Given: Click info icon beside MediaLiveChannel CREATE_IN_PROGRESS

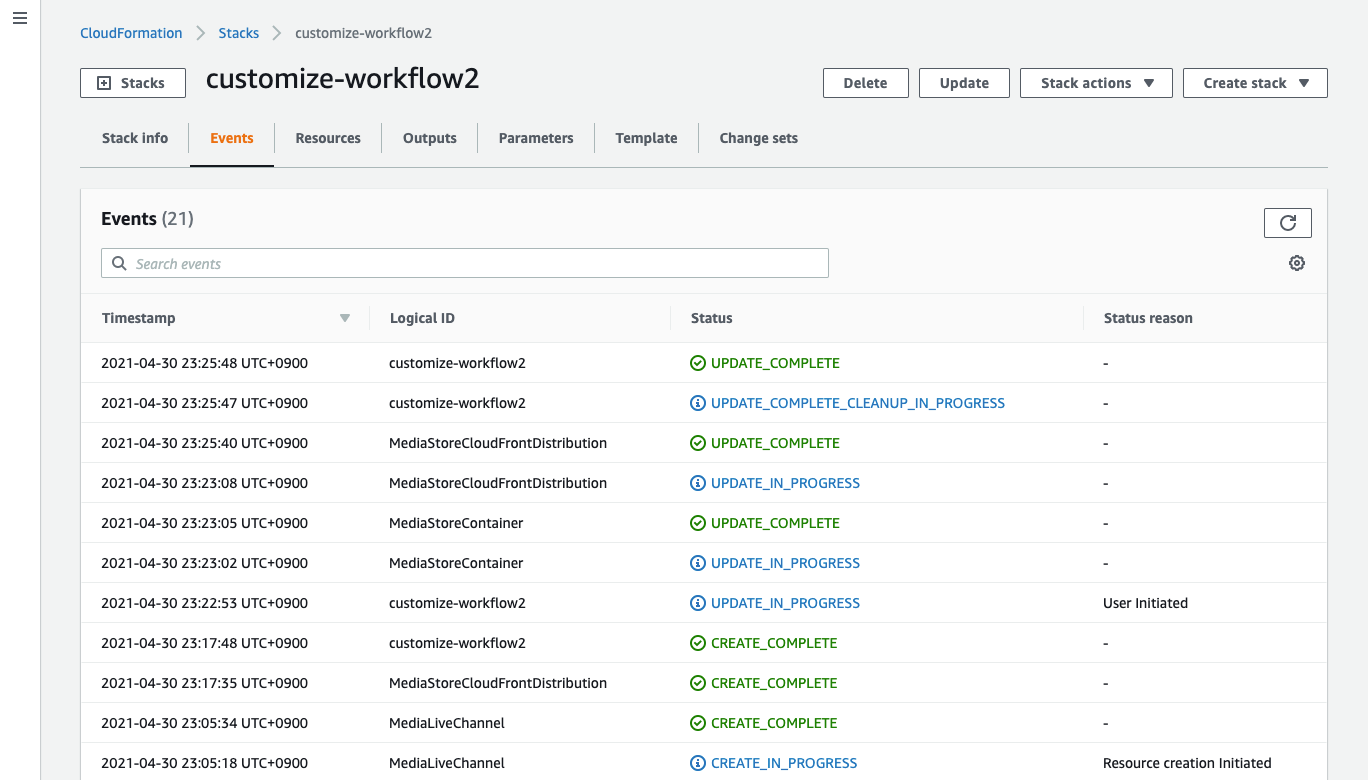Looking at the screenshot, I should coord(697,762).
